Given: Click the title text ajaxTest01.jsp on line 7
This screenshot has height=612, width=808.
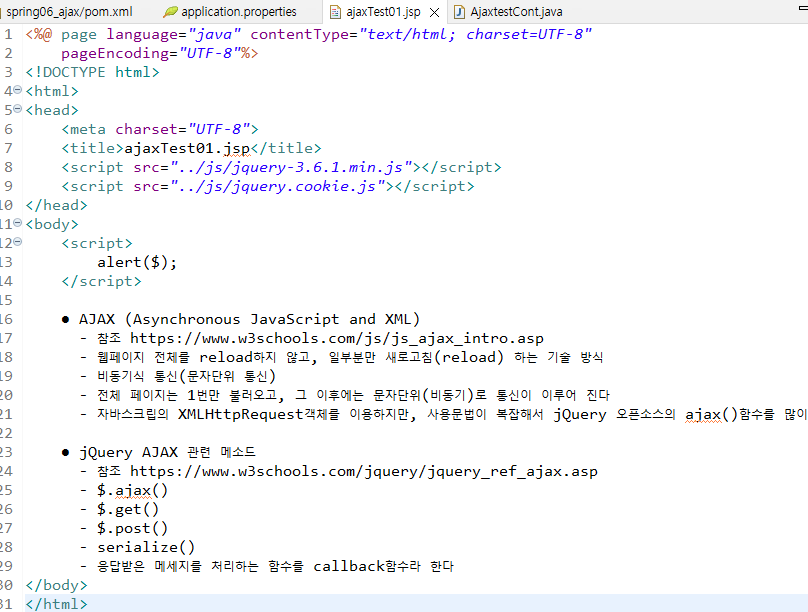Looking at the screenshot, I should click(x=187, y=148).
